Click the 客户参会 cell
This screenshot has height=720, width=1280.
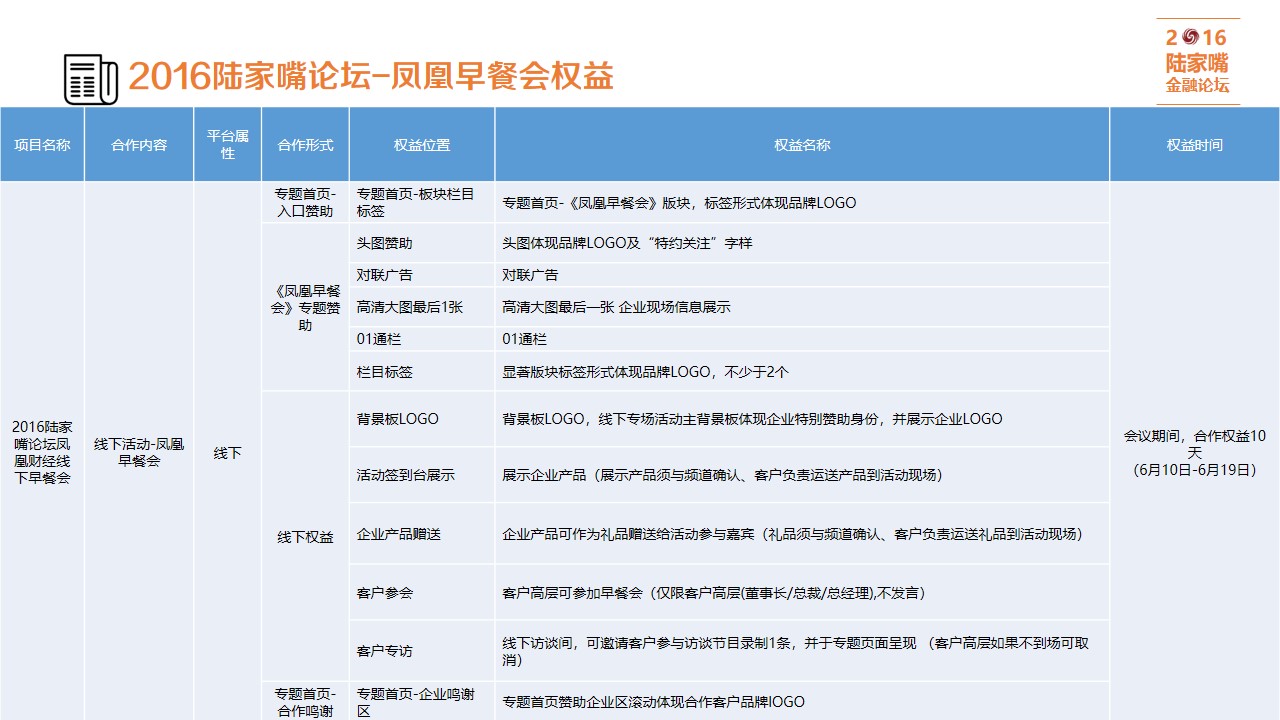pyautogui.click(x=422, y=593)
